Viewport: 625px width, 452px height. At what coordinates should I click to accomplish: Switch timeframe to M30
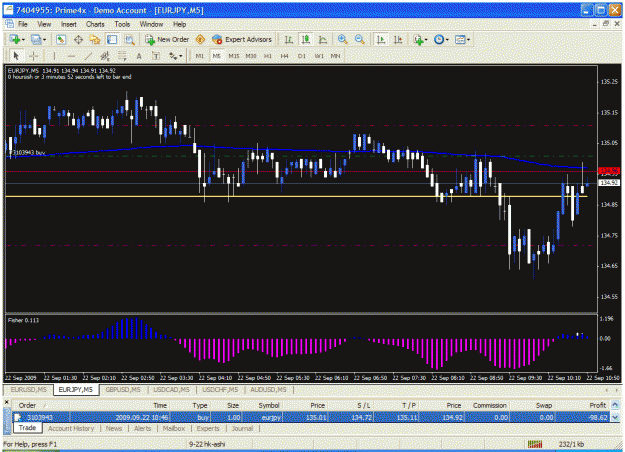(x=251, y=56)
